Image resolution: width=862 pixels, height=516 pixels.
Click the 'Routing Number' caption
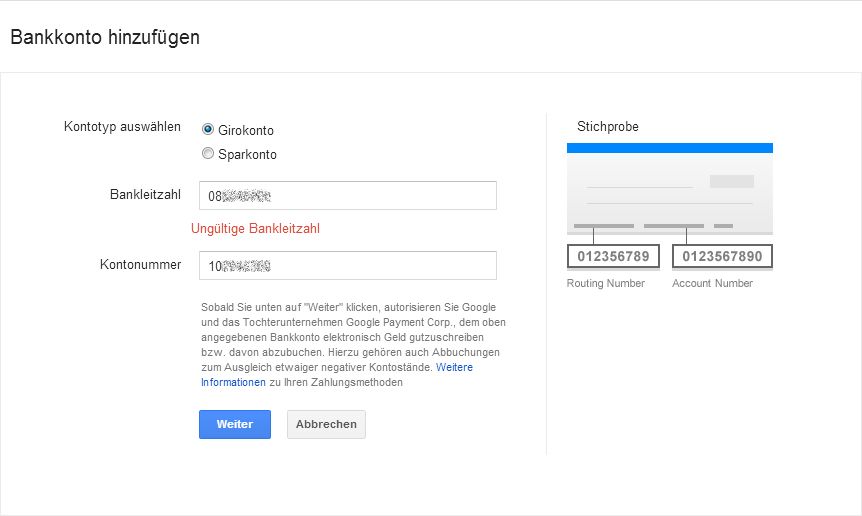(605, 283)
